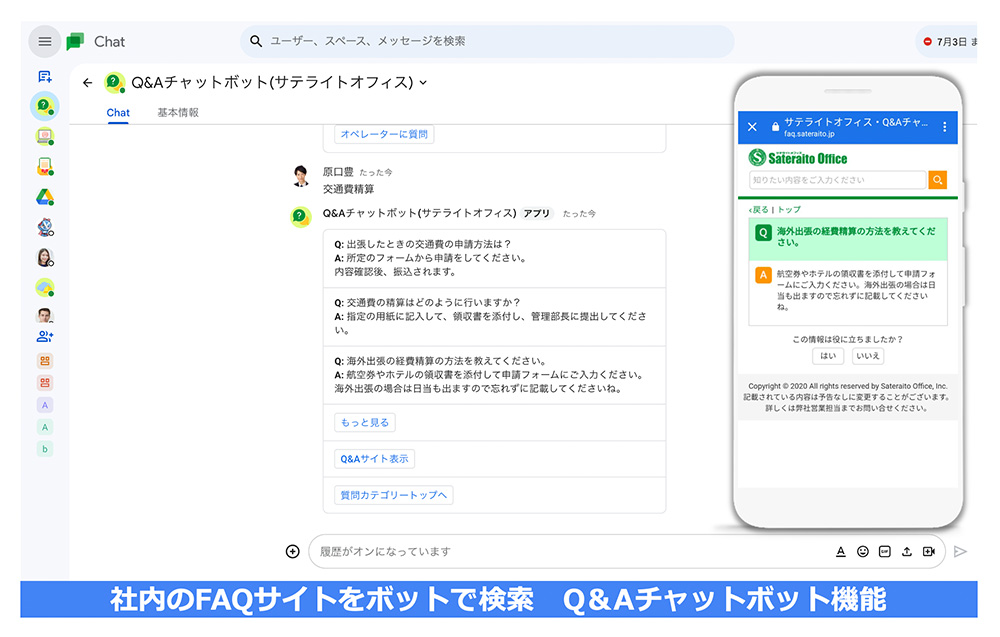Open the phone browser three-dot menu
This screenshot has width=1000, height=637.
click(x=944, y=127)
